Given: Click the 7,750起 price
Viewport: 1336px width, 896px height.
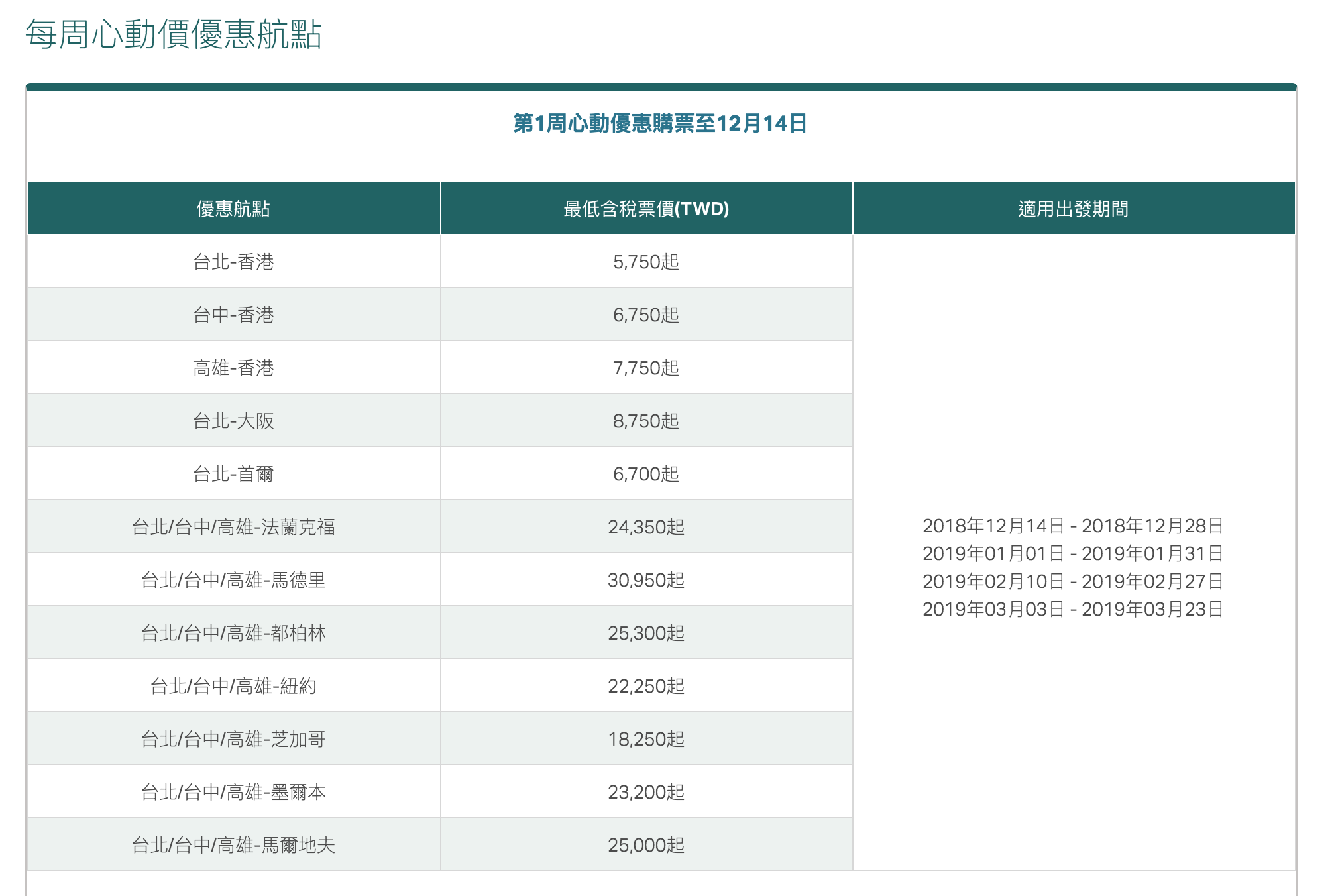Looking at the screenshot, I should 646,368.
